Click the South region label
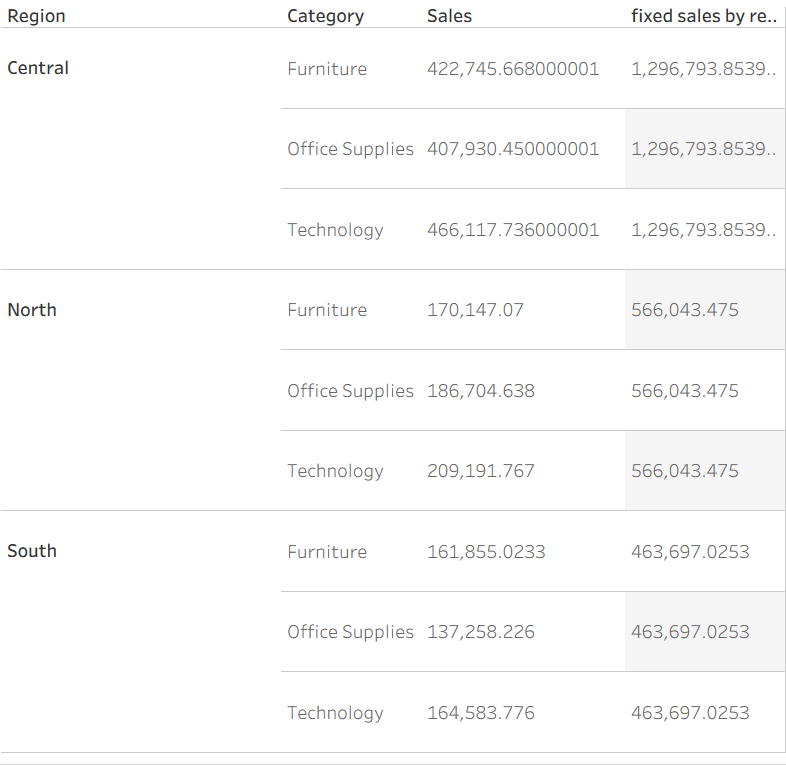The image size is (786, 765). (x=32, y=551)
